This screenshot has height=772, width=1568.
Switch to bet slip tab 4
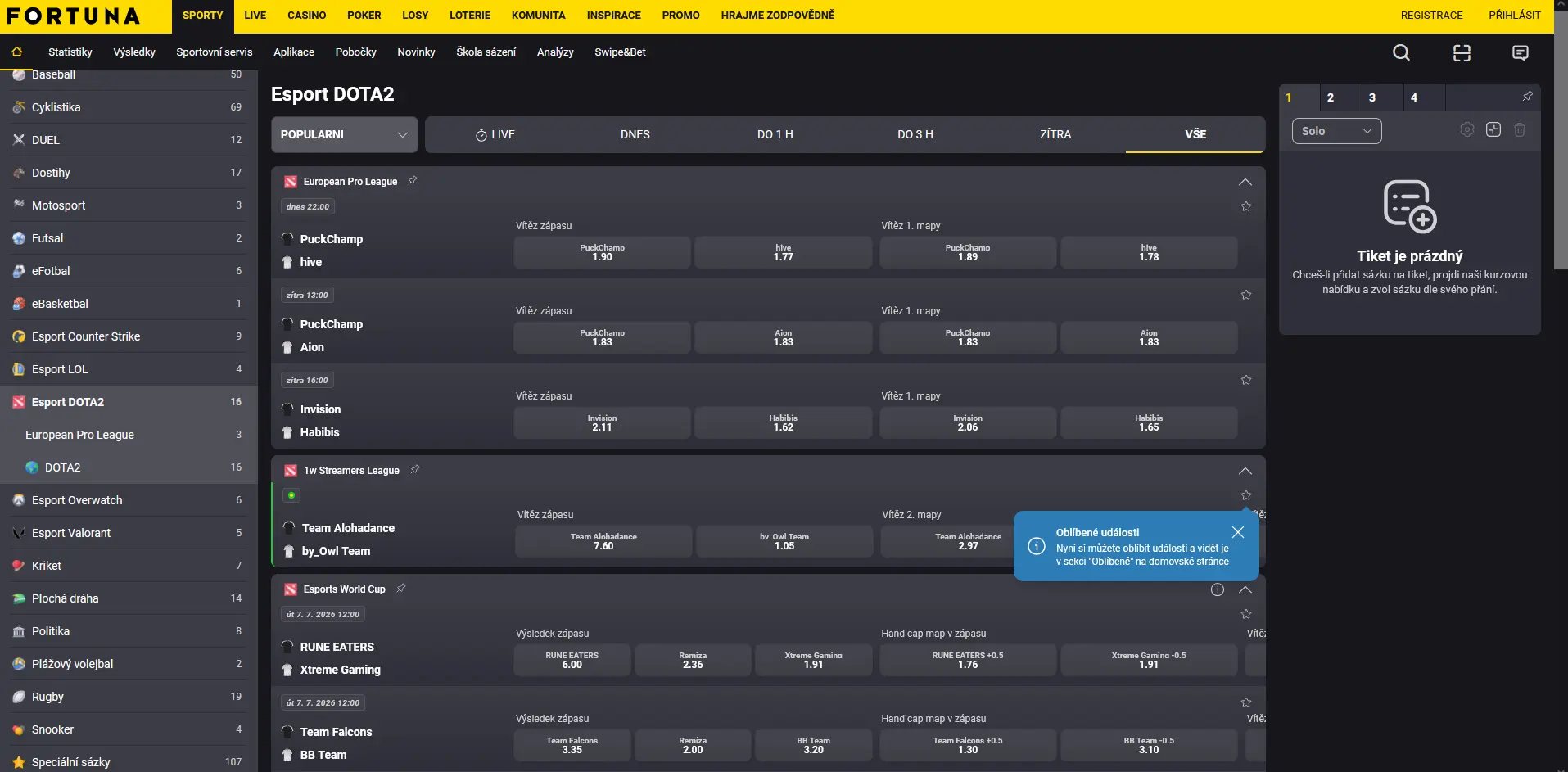[x=1425, y=97]
